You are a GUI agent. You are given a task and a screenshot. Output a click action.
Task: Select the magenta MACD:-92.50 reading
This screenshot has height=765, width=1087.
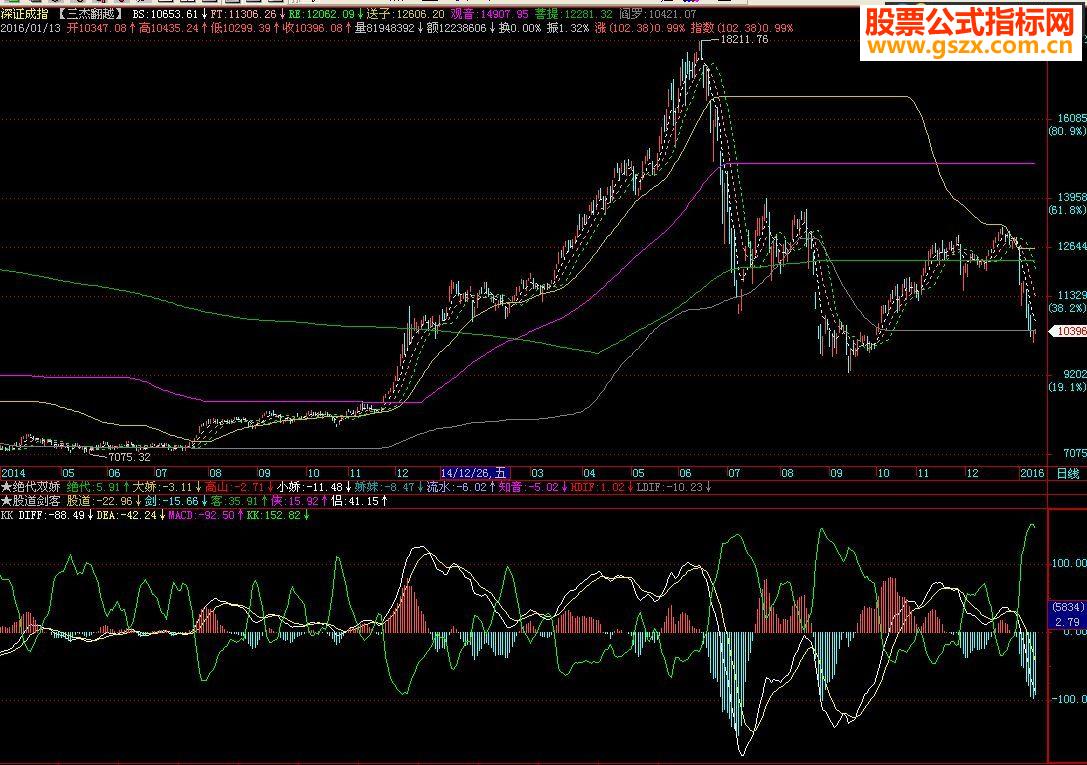pyautogui.click(x=201, y=516)
